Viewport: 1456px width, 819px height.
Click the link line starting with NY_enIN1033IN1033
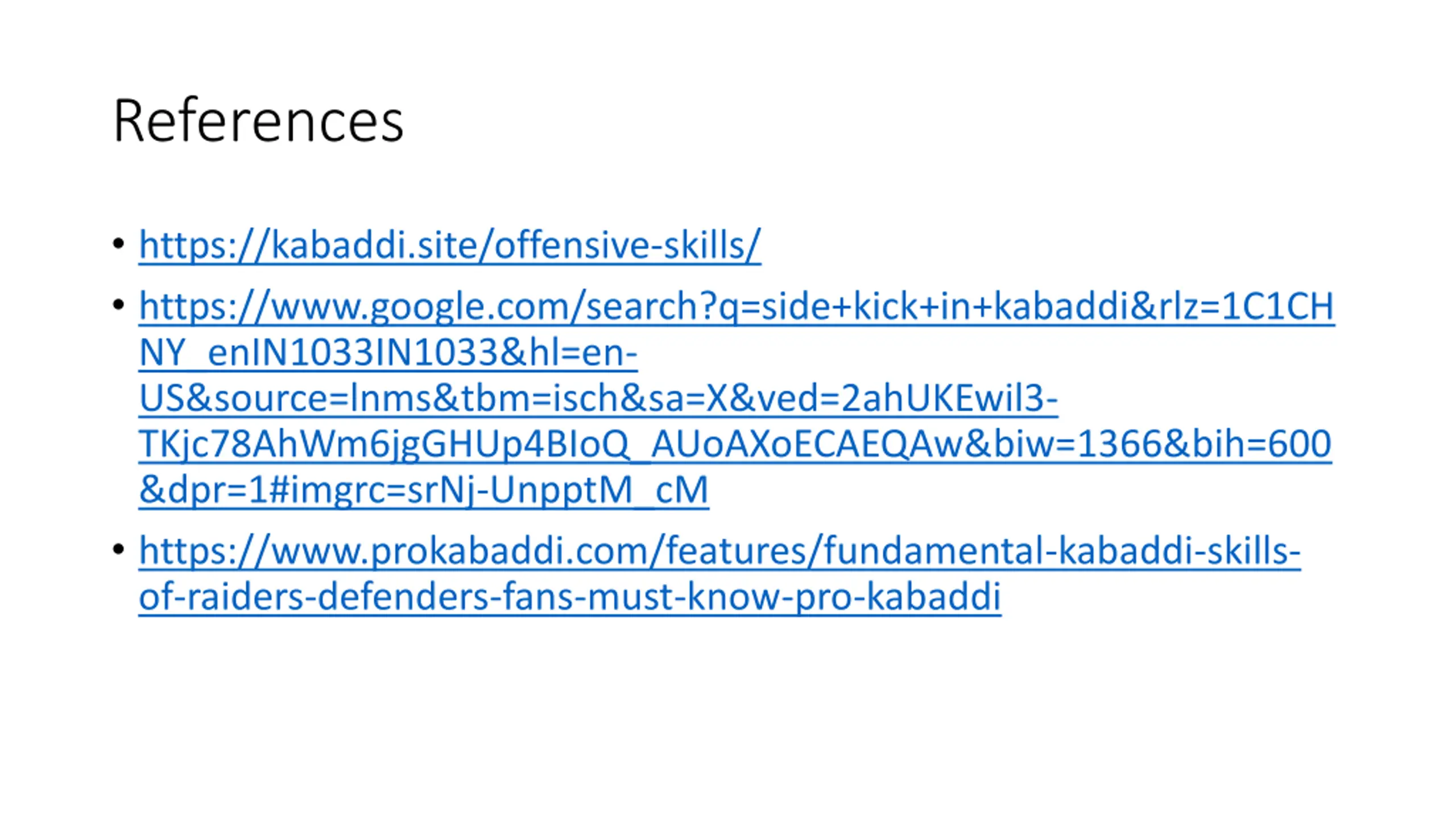(x=388, y=352)
